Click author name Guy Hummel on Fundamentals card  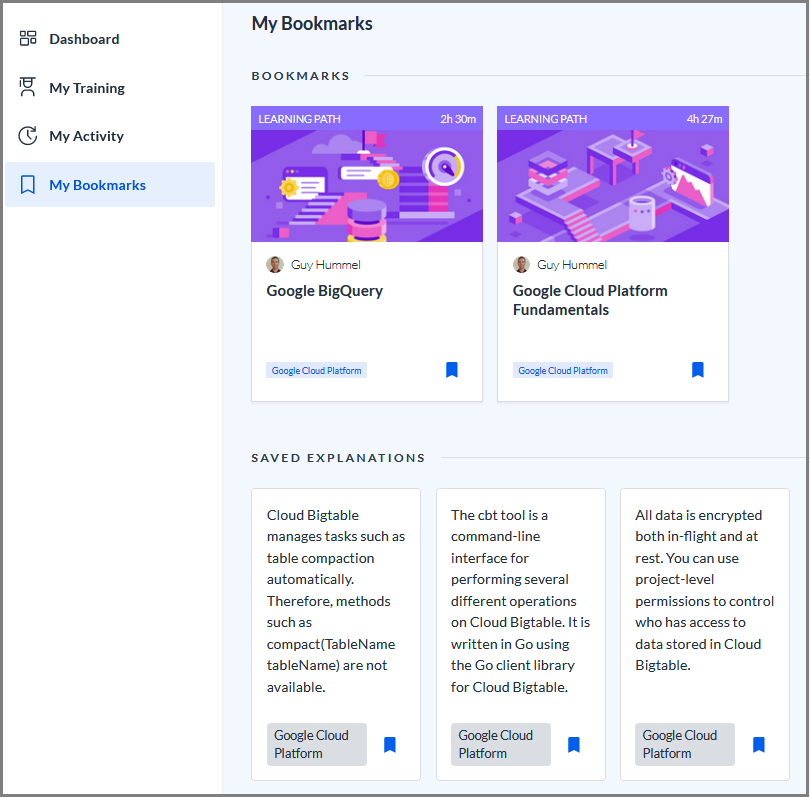(572, 265)
